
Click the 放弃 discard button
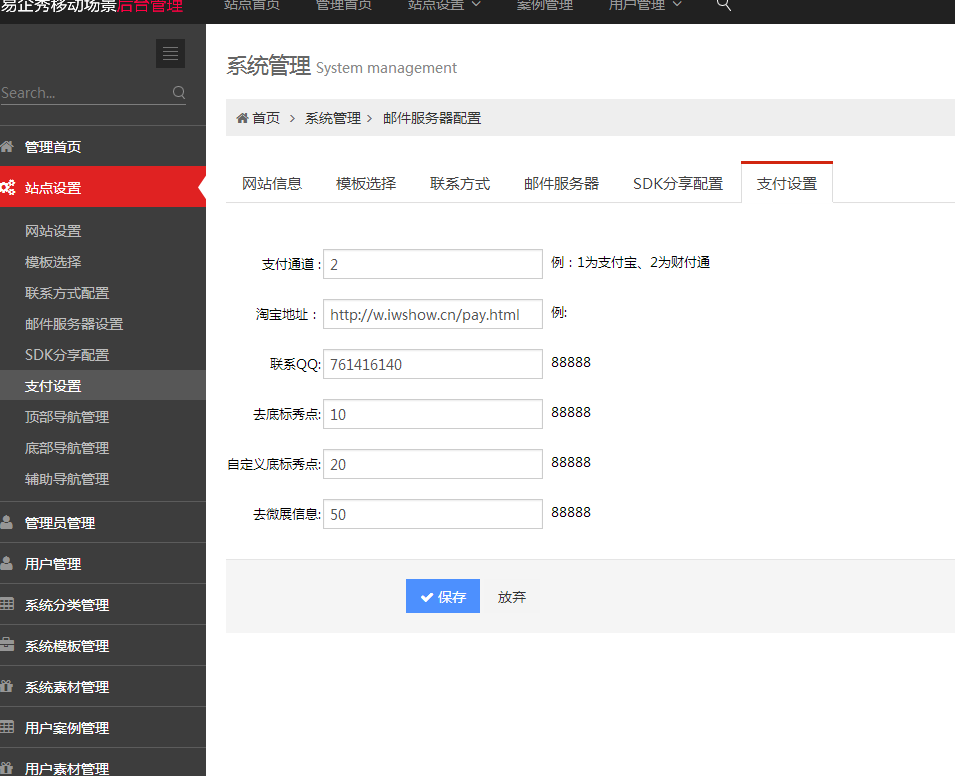(x=511, y=595)
